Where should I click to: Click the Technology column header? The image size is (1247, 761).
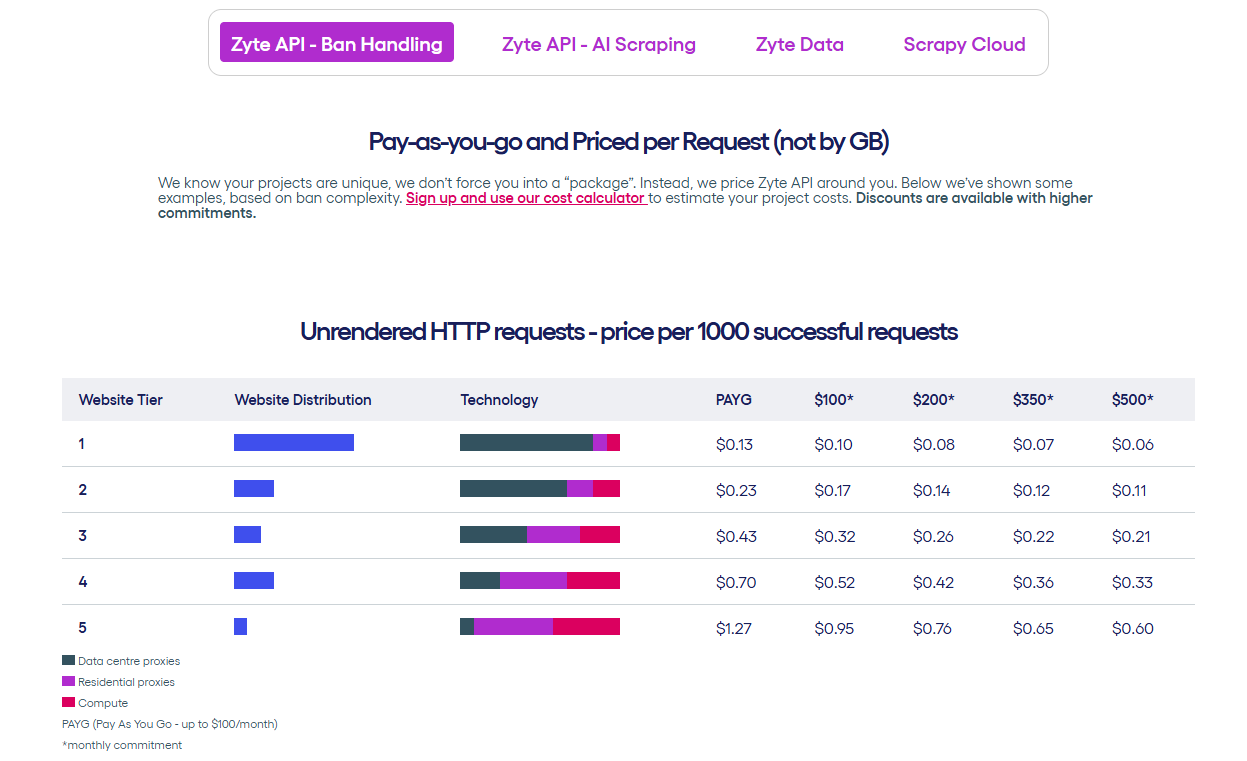499,400
